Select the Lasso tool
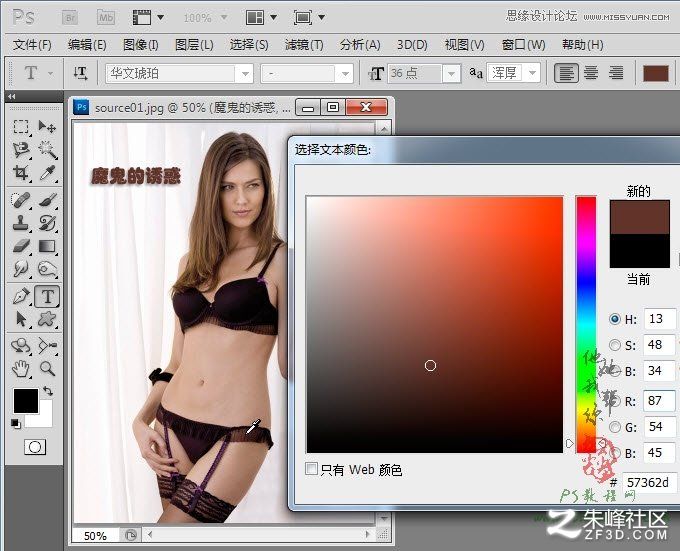Image resolution: width=680 pixels, height=551 pixels. [21, 150]
